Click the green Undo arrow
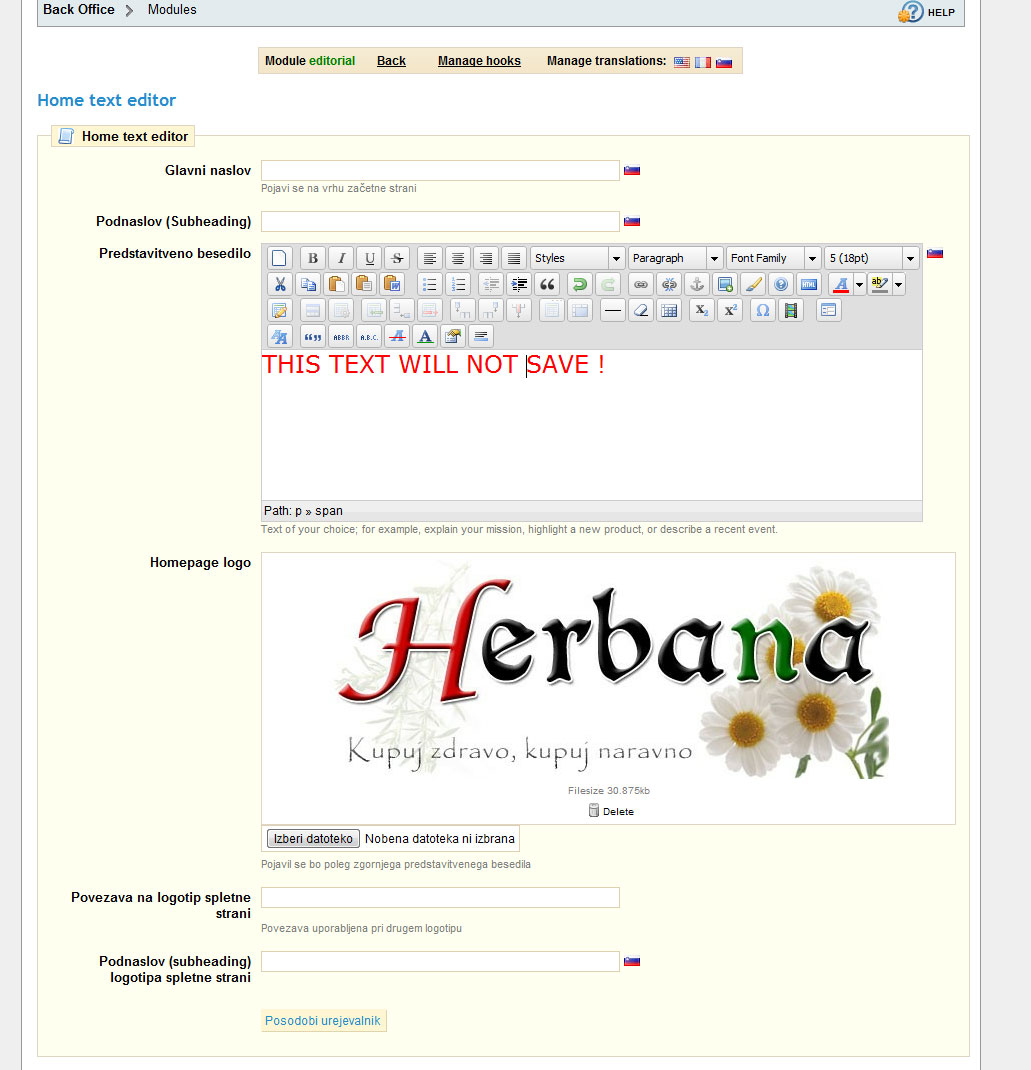 tap(579, 284)
